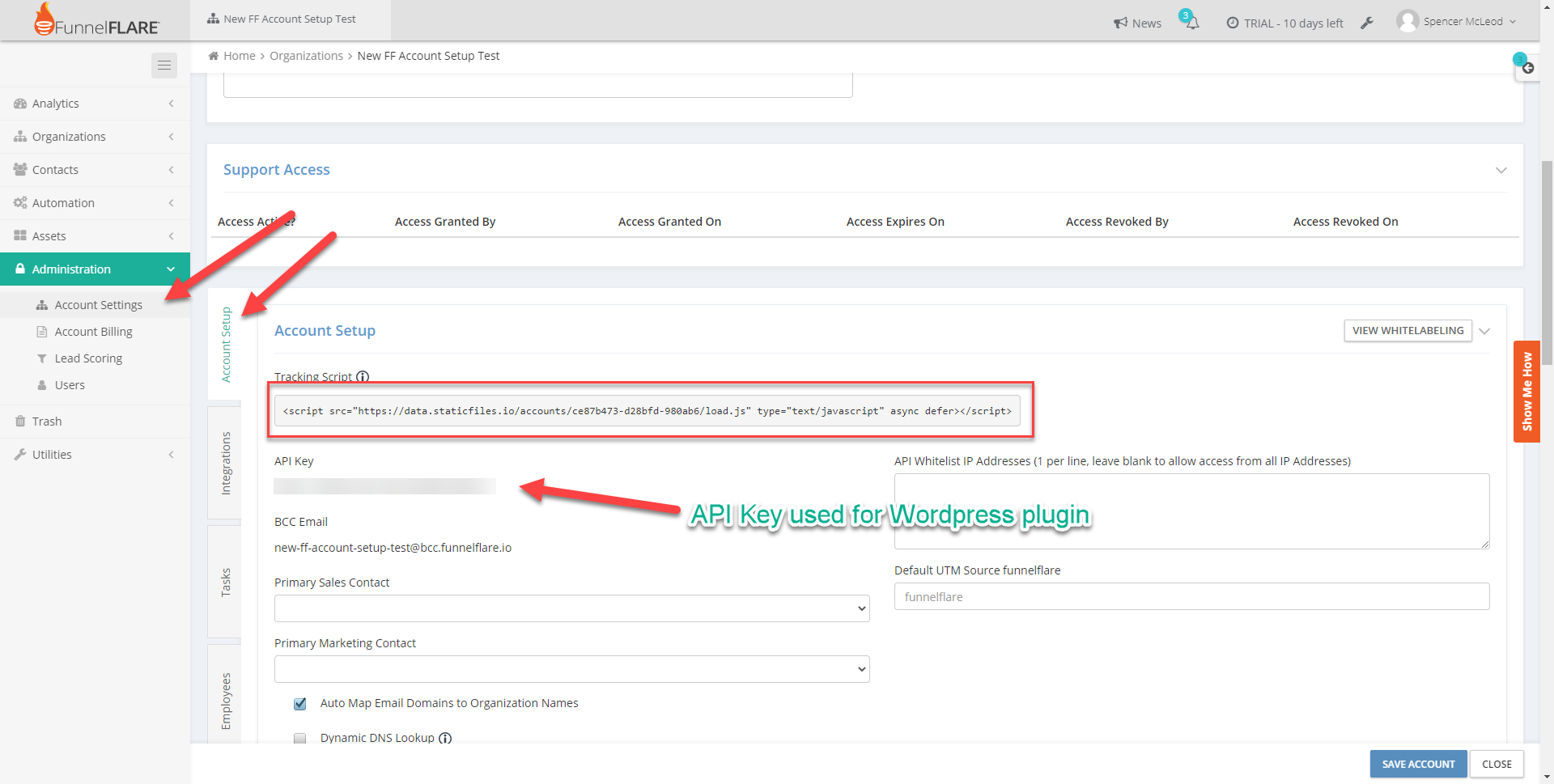Expand the Analytics menu chevron
The image size is (1554, 784).
pyautogui.click(x=171, y=104)
